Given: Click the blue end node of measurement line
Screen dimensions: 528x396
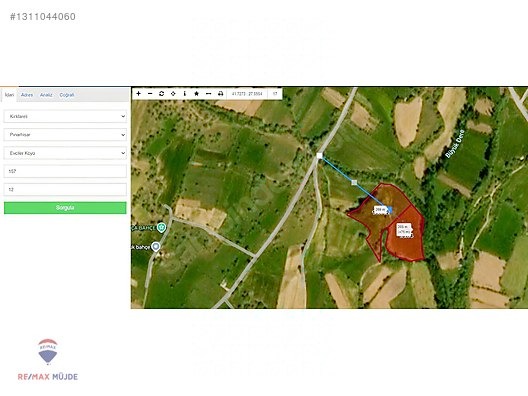Looking at the screenshot, I should tap(390, 210).
